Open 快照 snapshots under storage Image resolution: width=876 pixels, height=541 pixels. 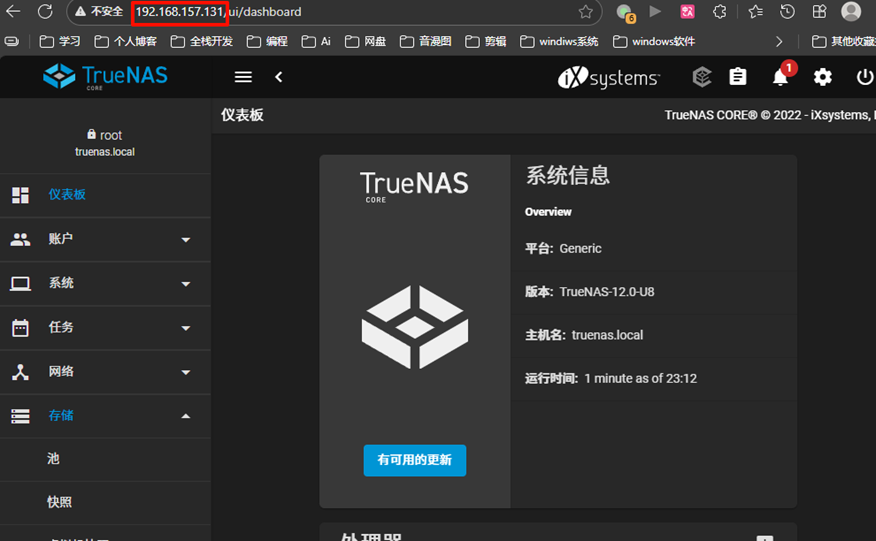pyautogui.click(x=106, y=502)
